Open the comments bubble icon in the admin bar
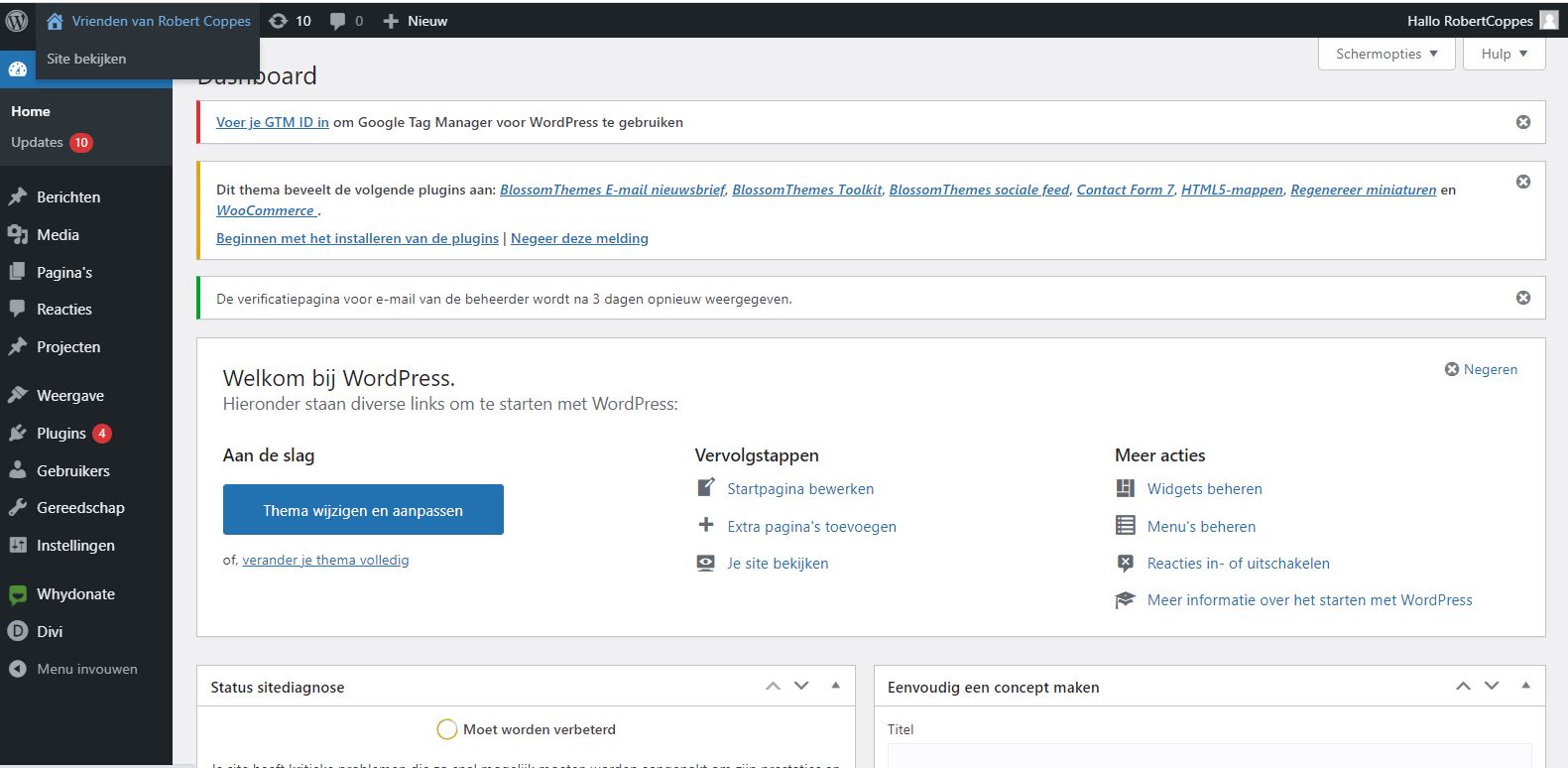Viewport: 1568px width, 768px height. [338, 21]
